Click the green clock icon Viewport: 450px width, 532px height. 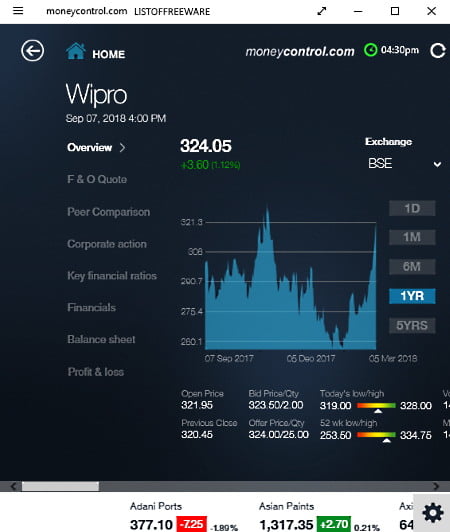370,50
